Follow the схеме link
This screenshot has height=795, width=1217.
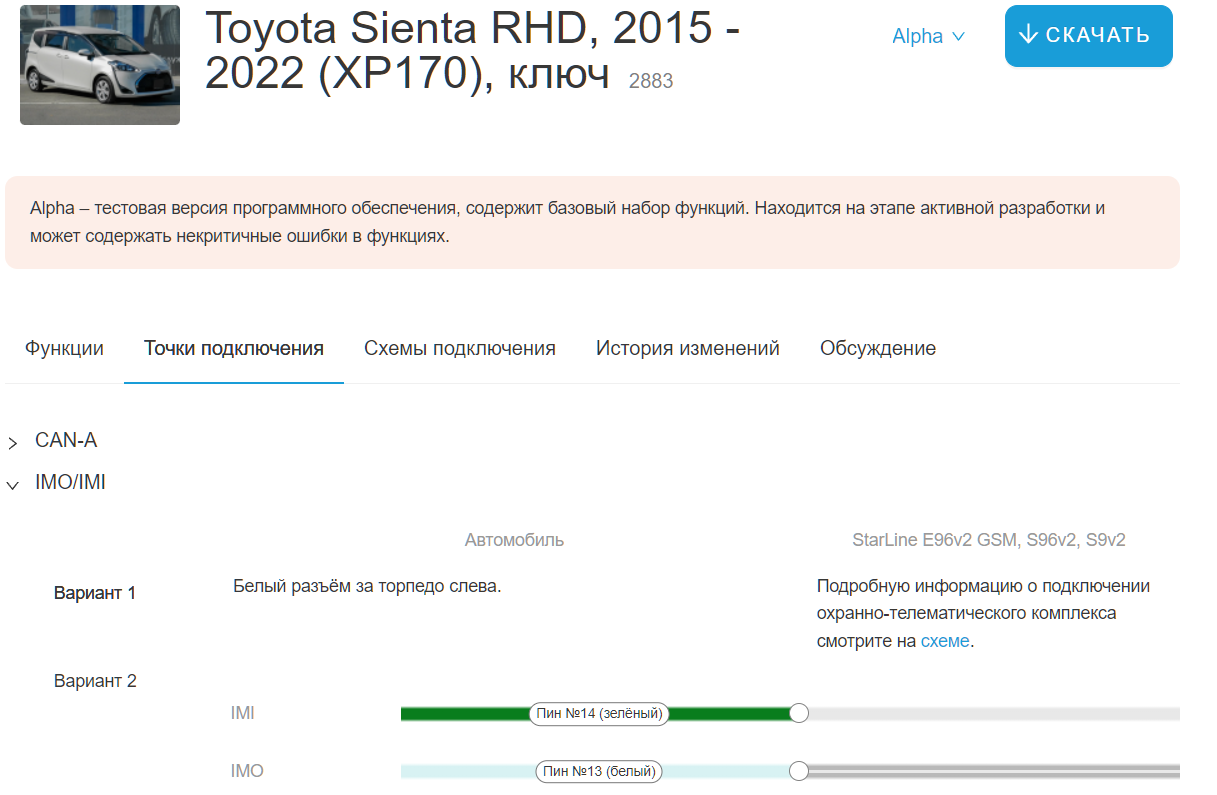(944, 641)
